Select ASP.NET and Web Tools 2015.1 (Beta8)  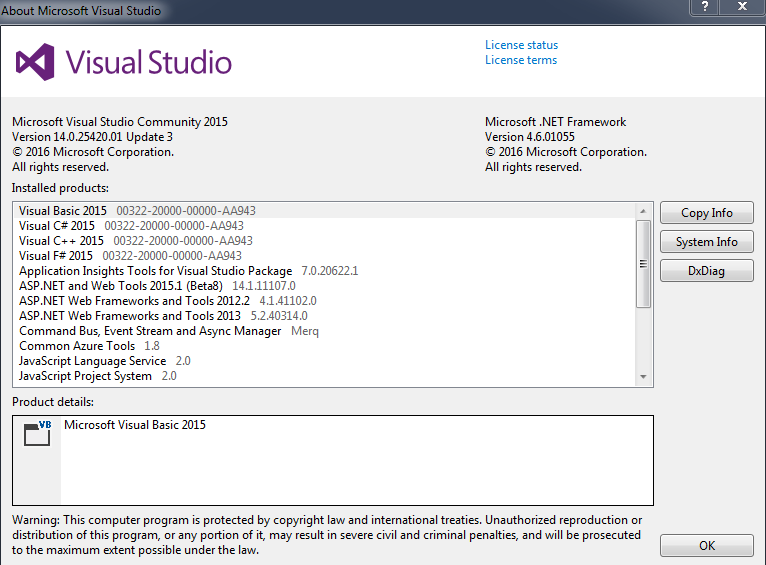pyautogui.click(x=324, y=286)
